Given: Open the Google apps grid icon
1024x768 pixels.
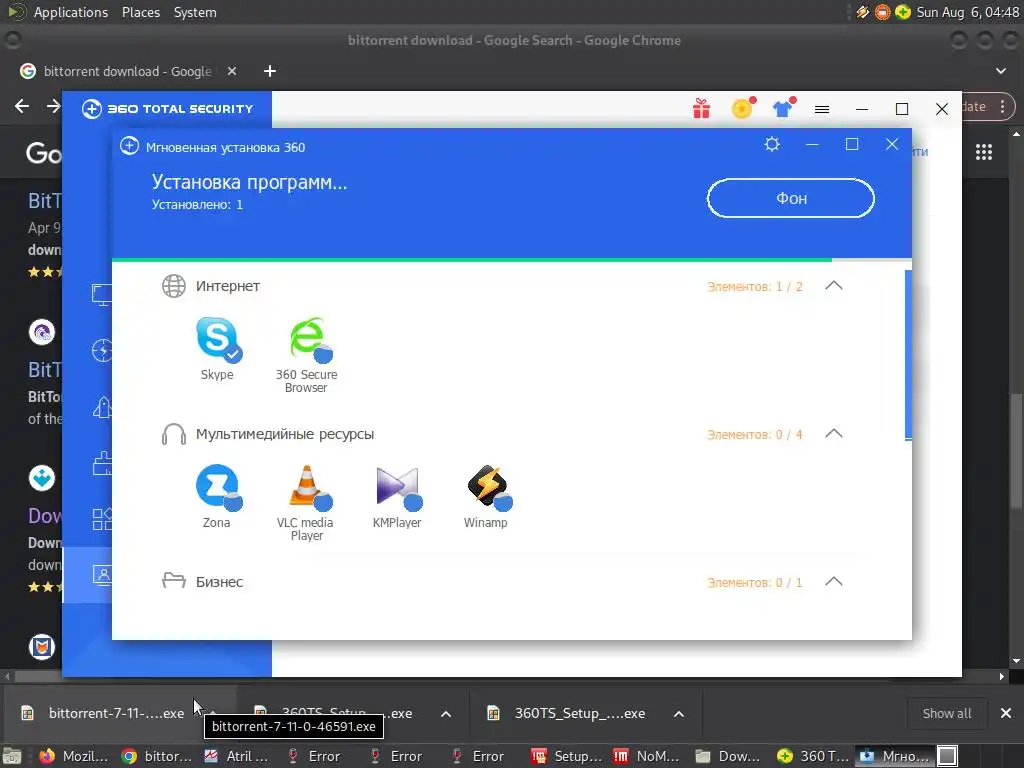Looking at the screenshot, I should pyautogui.click(x=984, y=152).
